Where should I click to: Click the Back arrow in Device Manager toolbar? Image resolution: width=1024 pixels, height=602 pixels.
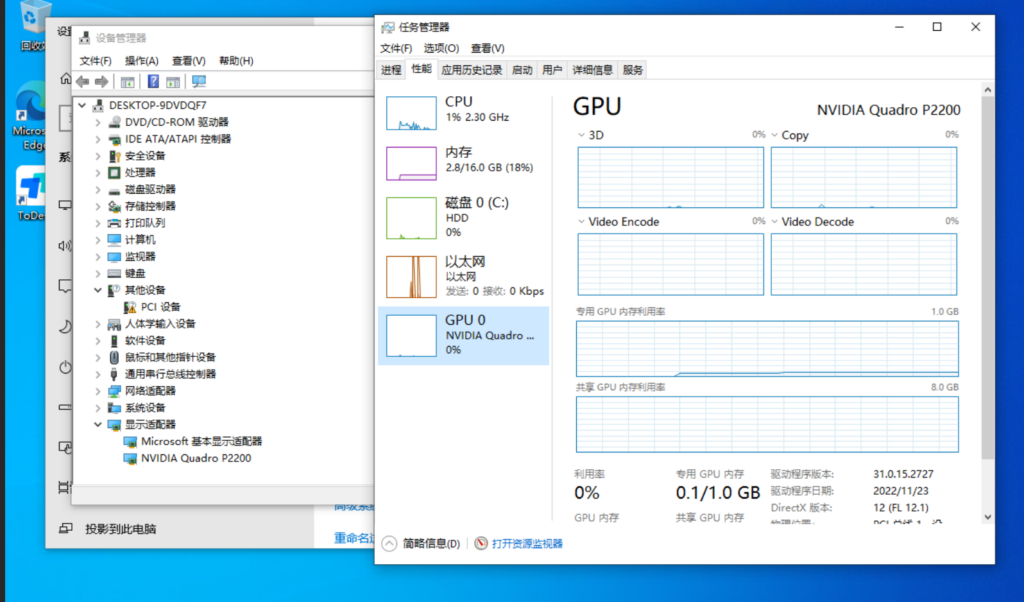click(83, 81)
